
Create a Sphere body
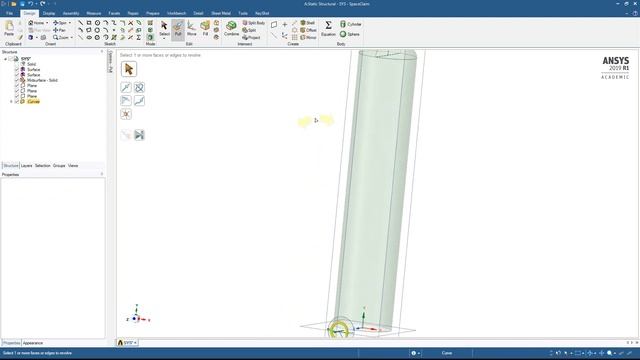[x=350, y=34]
